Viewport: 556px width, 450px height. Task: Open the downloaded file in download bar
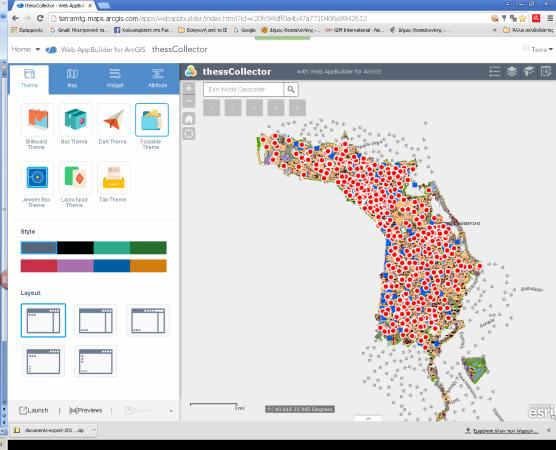point(50,430)
